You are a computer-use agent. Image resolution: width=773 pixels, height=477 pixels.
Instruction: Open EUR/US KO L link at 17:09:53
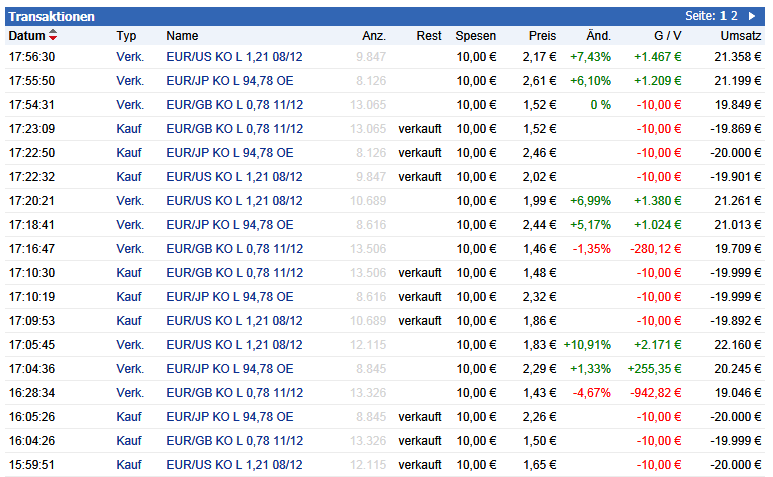[x=234, y=321]
